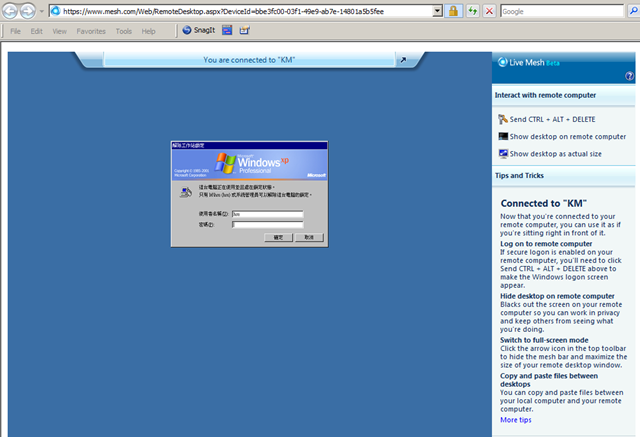Click the actual size monitor icon
This screenshot has height=437, width=640.
[503, 153]
